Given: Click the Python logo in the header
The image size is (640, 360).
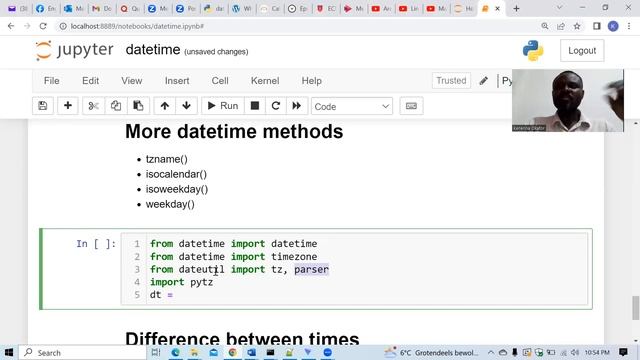Looking at the screenshot, I should click(x=533, y=51).
